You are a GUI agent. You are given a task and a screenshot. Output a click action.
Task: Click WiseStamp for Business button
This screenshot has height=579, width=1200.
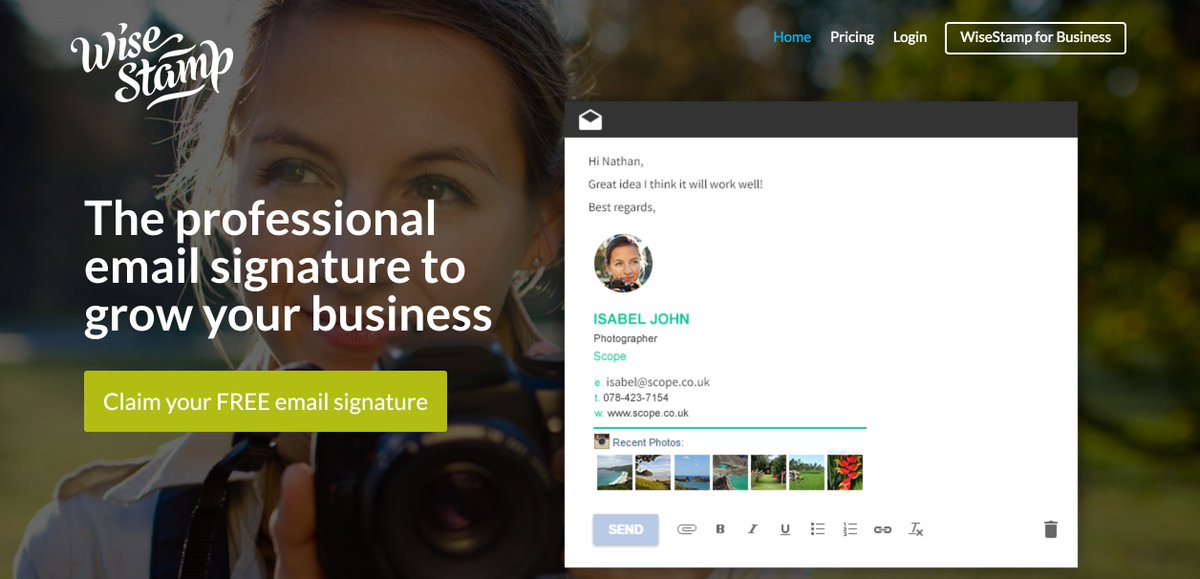tap(1035, 37)
